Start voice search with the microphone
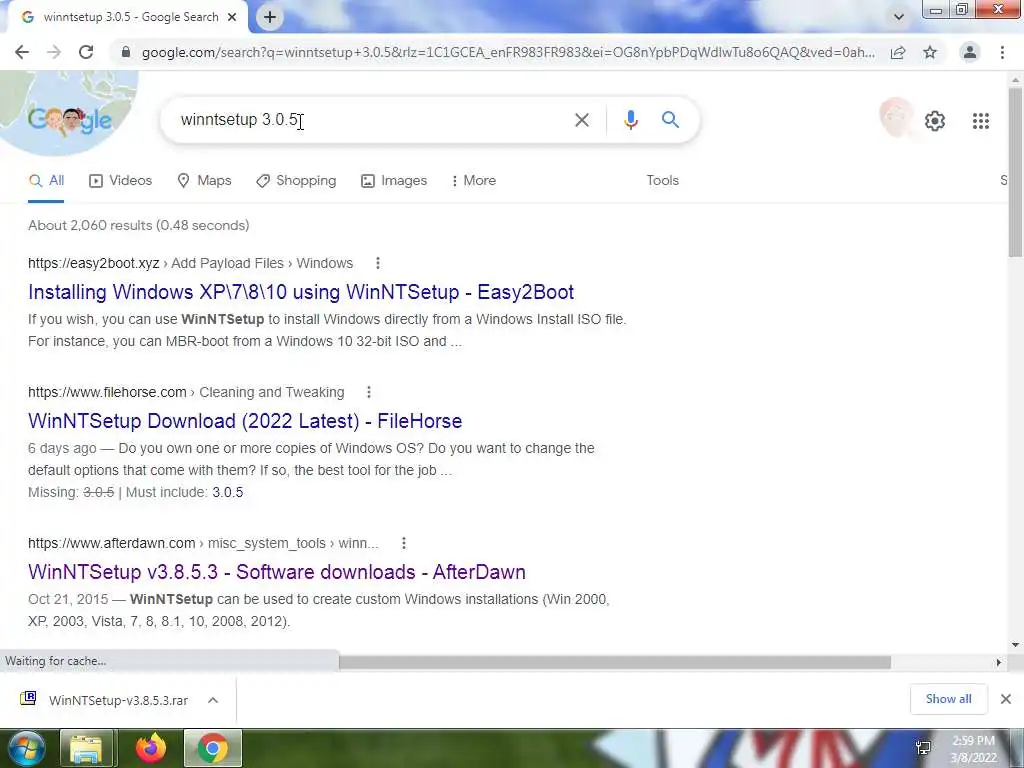Screen dimensions: 1024x768 coord(630,120)
